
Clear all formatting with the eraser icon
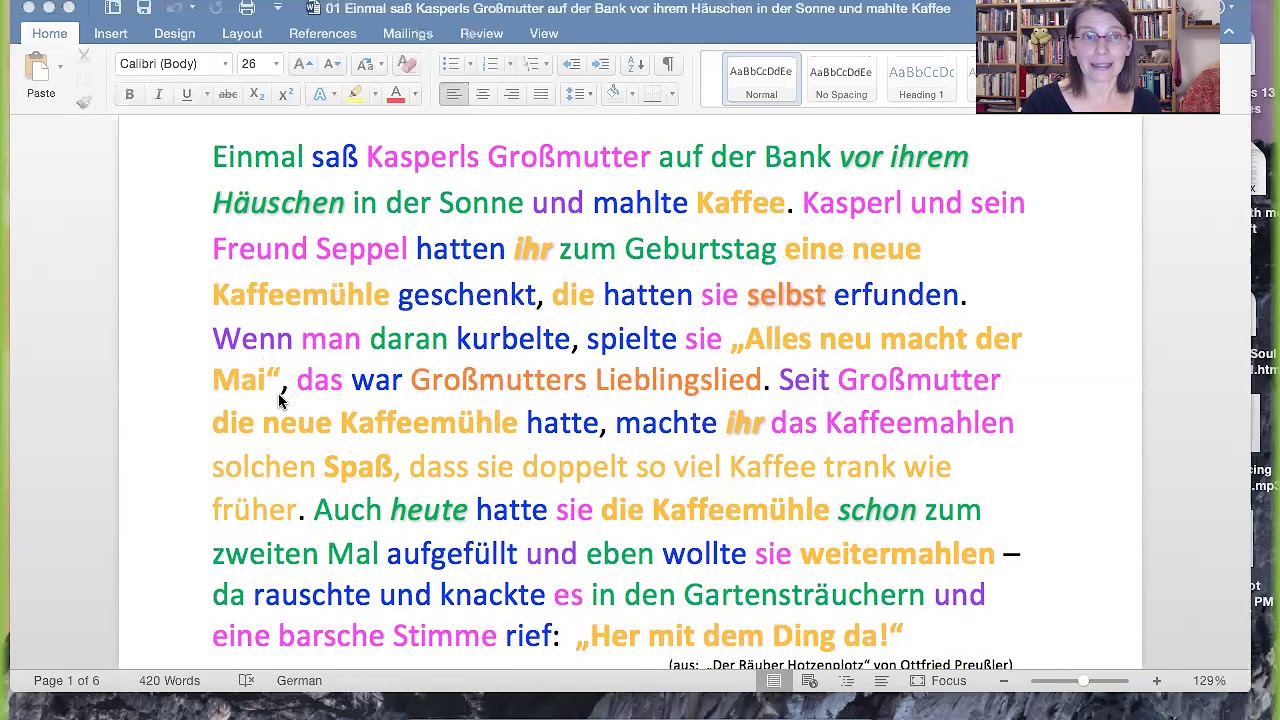click(406, 64)
